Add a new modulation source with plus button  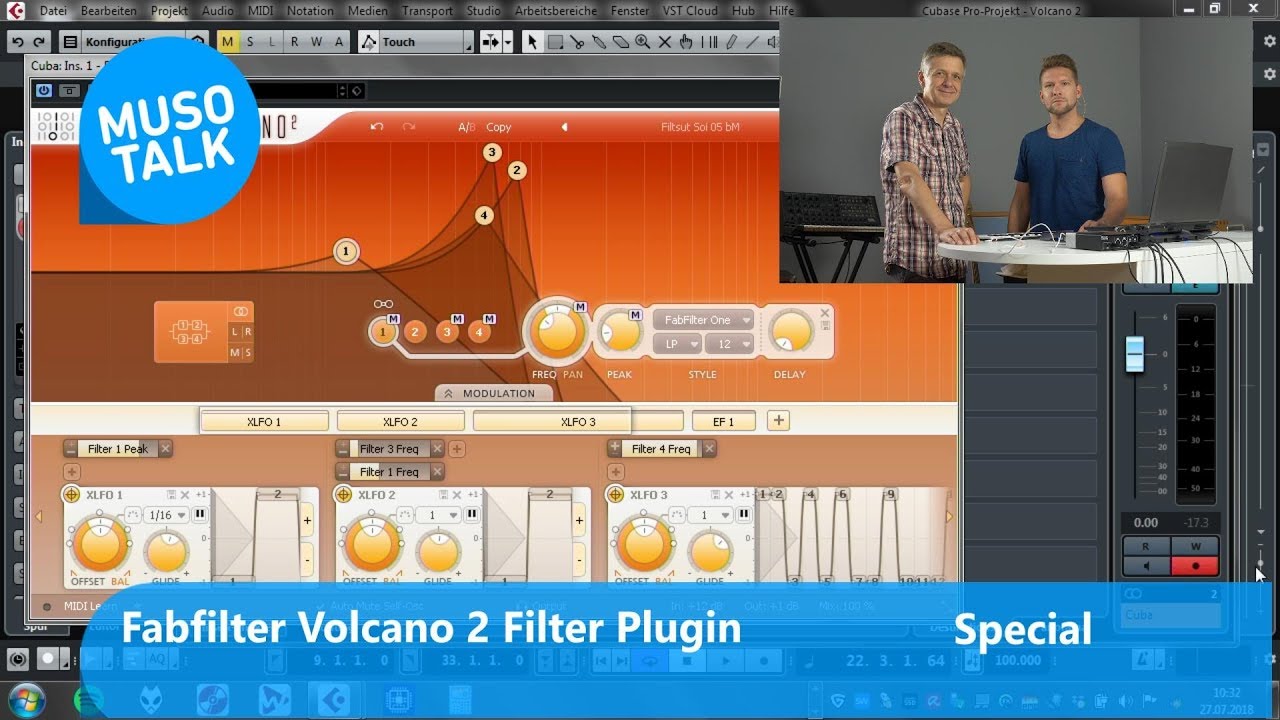pyautogui.click(x=778, y=421)
